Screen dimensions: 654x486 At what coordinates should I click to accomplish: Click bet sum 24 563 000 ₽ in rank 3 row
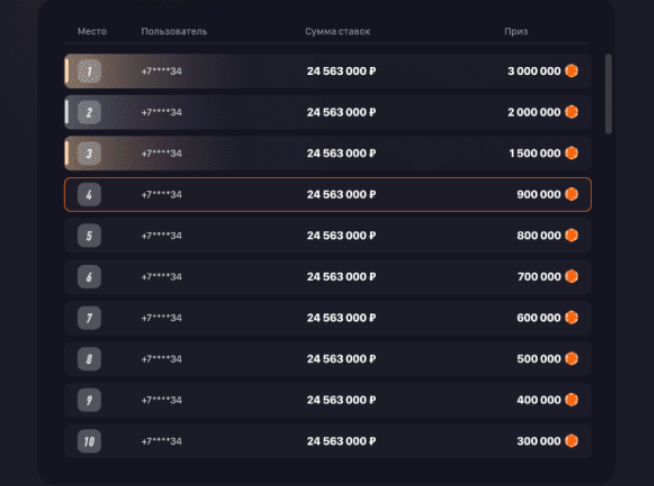point(341,154)
